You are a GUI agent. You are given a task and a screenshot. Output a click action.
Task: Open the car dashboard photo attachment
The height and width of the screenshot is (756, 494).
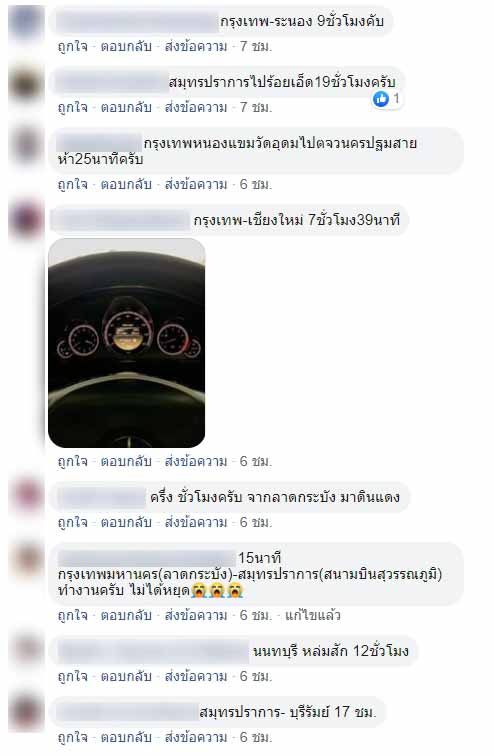127,343
